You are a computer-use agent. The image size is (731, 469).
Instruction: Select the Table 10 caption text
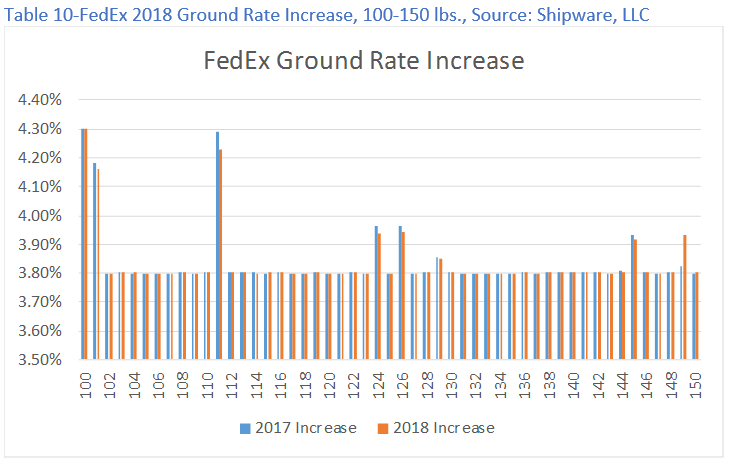click(326, 15)
